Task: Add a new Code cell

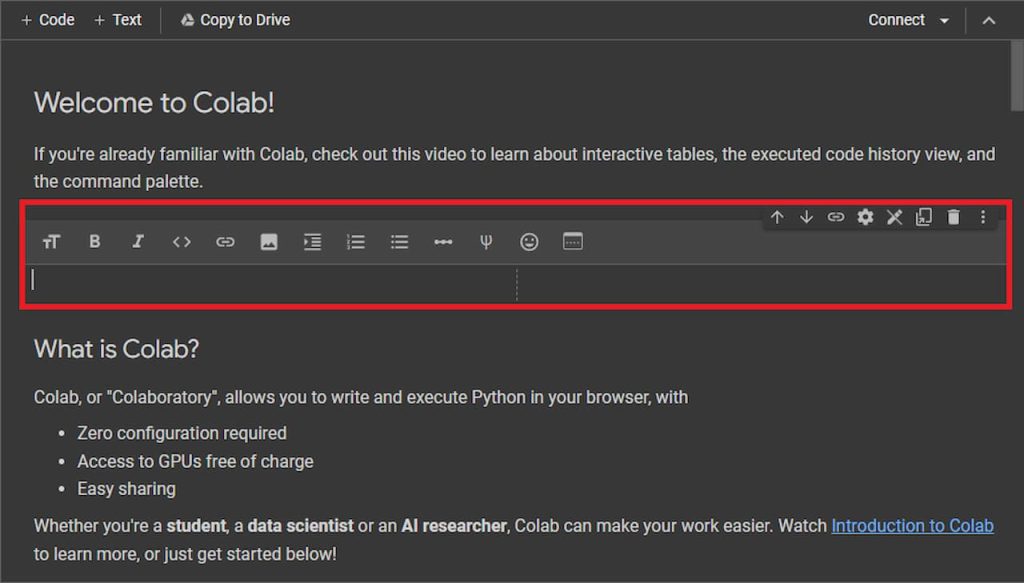Action: point(48,20)
